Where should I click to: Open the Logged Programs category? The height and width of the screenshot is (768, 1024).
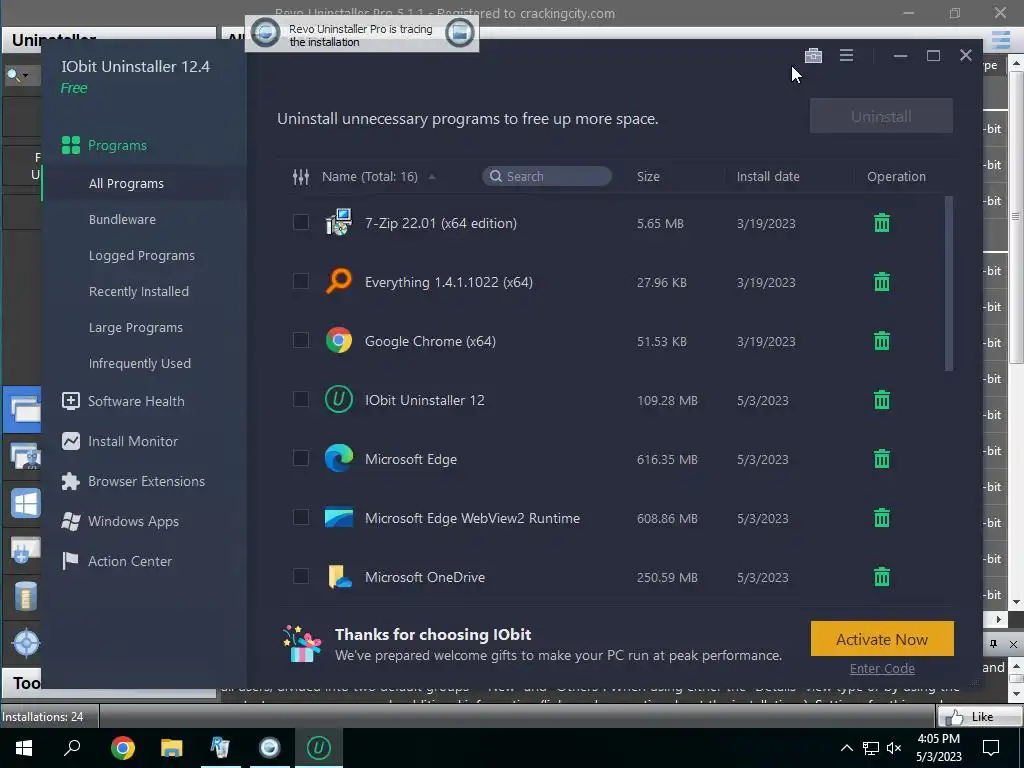pyautogui.click(x=142, y=255)
